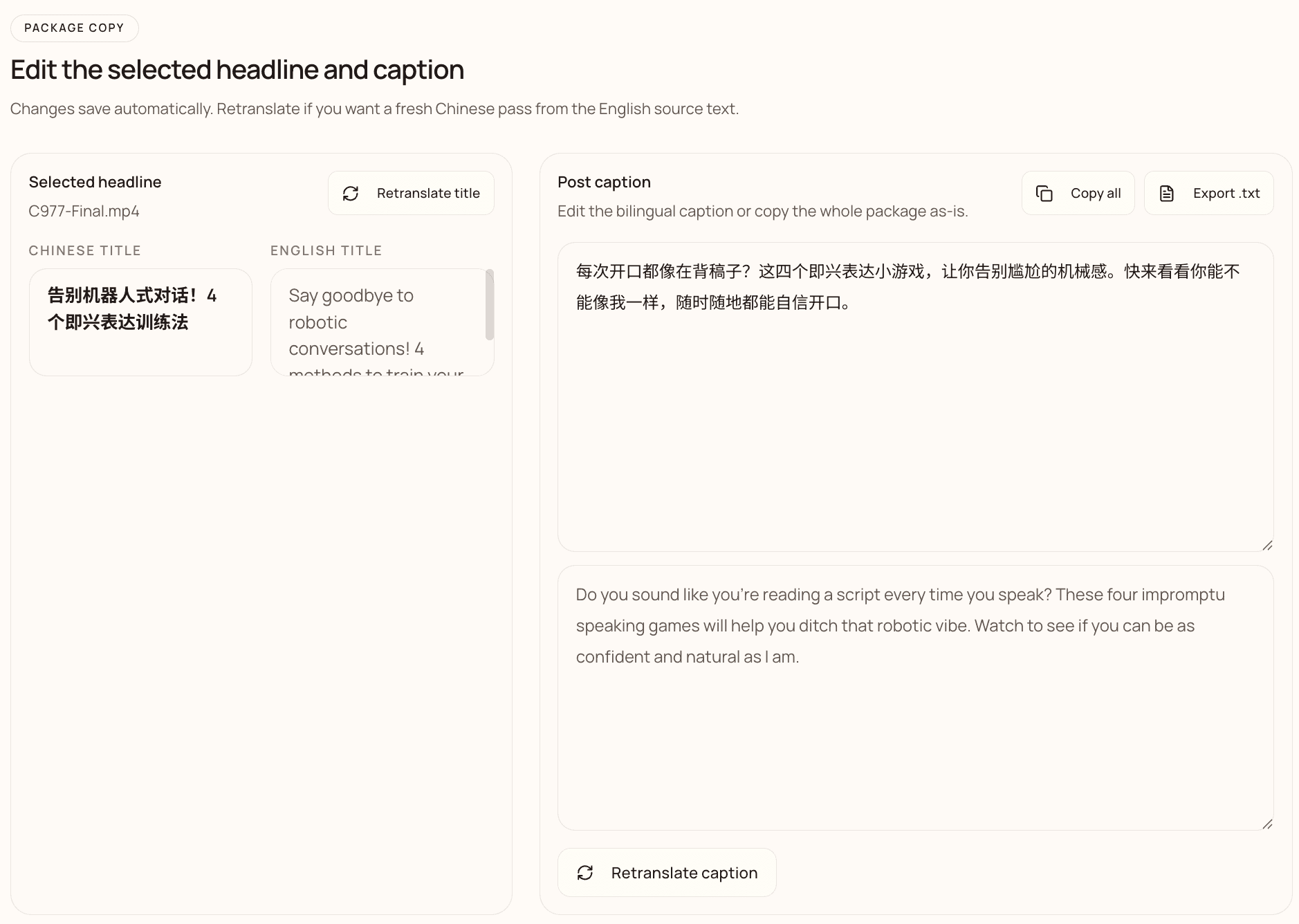Image resolution: width=1299 pixels, height=924 pixels.
Task: Click the copy icon beside Copy all
Action: pyautogui.click(x=1044, y=194)
